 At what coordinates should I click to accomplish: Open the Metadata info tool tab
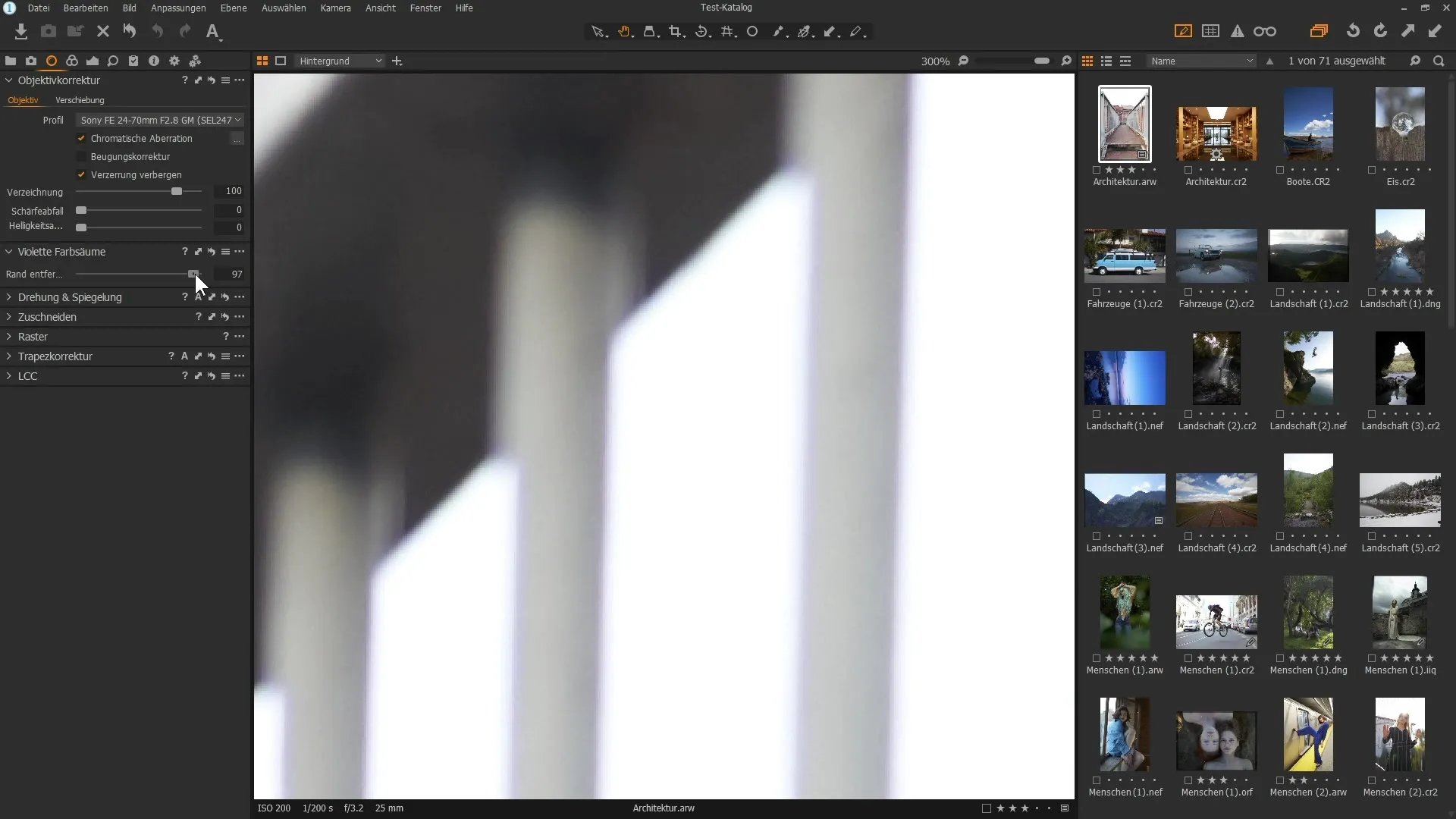pos(154,61)
